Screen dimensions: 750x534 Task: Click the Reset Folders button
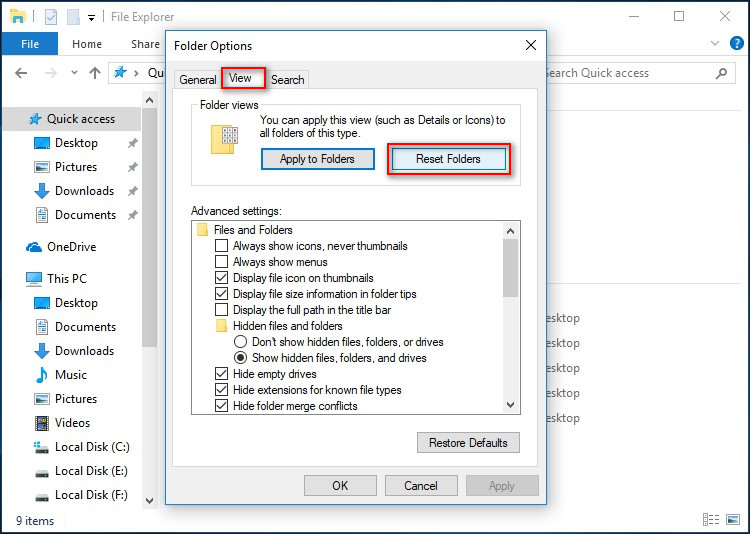[448, 159]
